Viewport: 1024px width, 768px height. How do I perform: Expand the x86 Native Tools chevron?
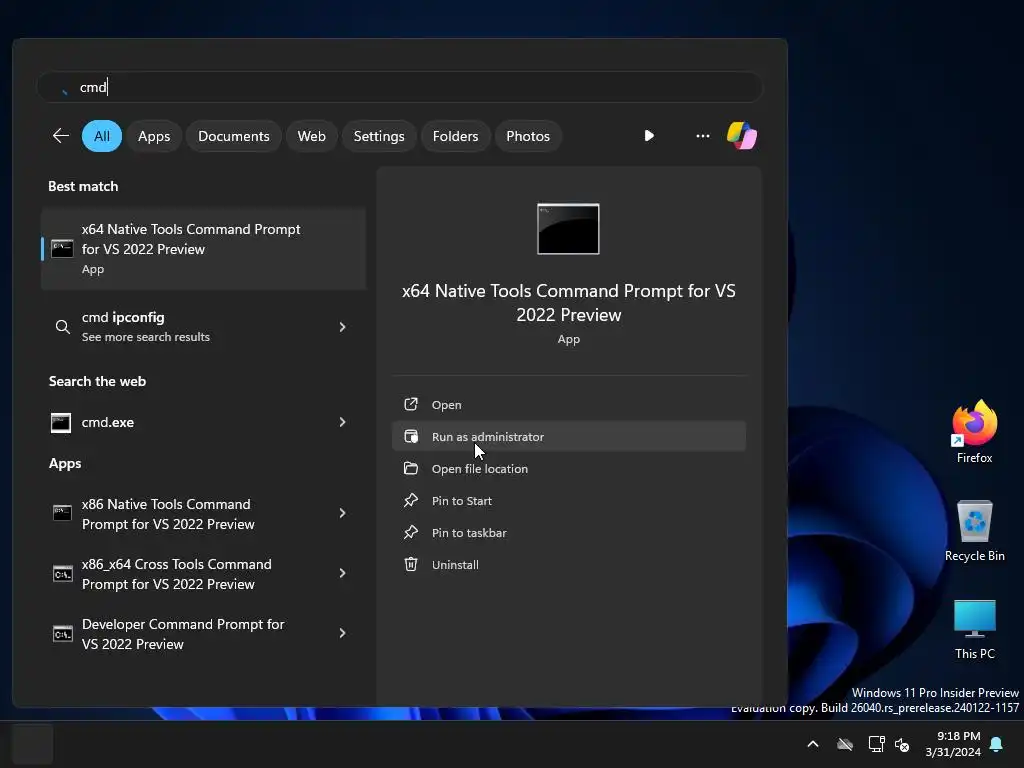pyautogui.click(x=342, y=513)
